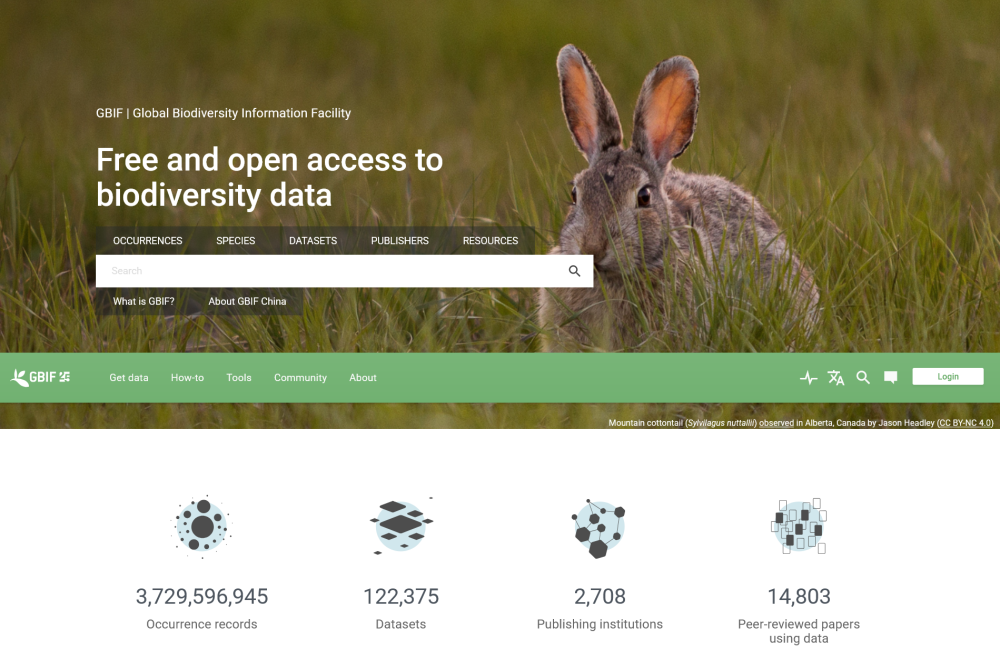This screenshot has height=669, width=1000.
Task: Click the 3,729,596,945 occurrence count
Action: click(202, 596)
